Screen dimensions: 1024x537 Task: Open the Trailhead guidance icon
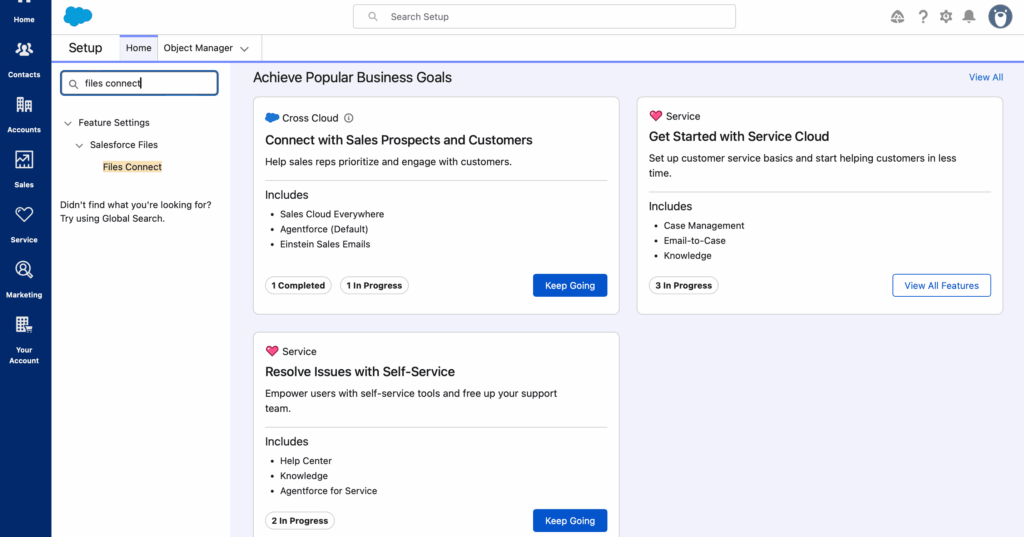point(897,17)
